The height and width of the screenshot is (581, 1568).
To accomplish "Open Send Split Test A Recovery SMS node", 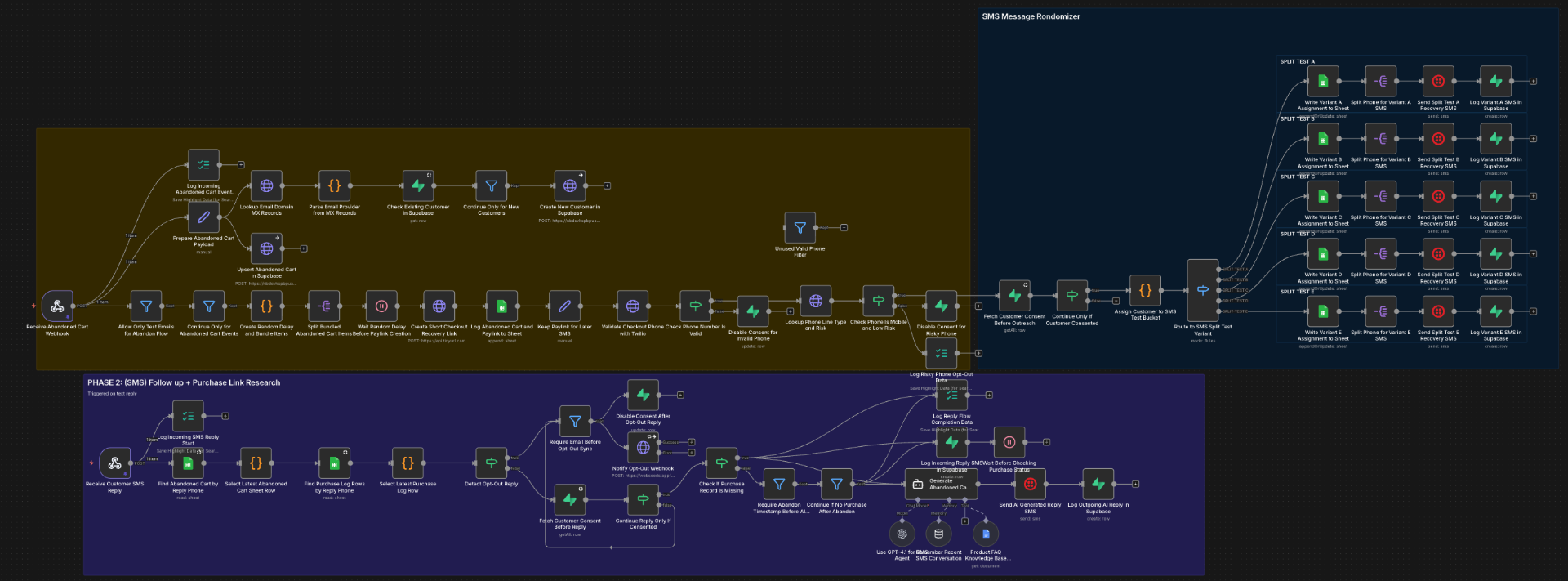I will [1438, 82].
